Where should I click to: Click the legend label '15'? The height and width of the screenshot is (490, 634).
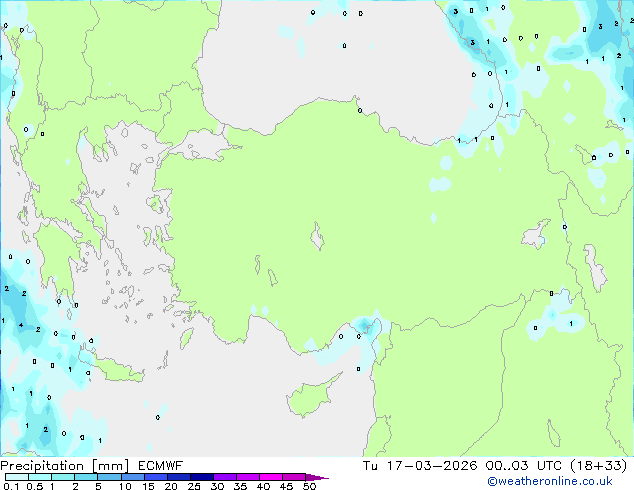(148, 486)
